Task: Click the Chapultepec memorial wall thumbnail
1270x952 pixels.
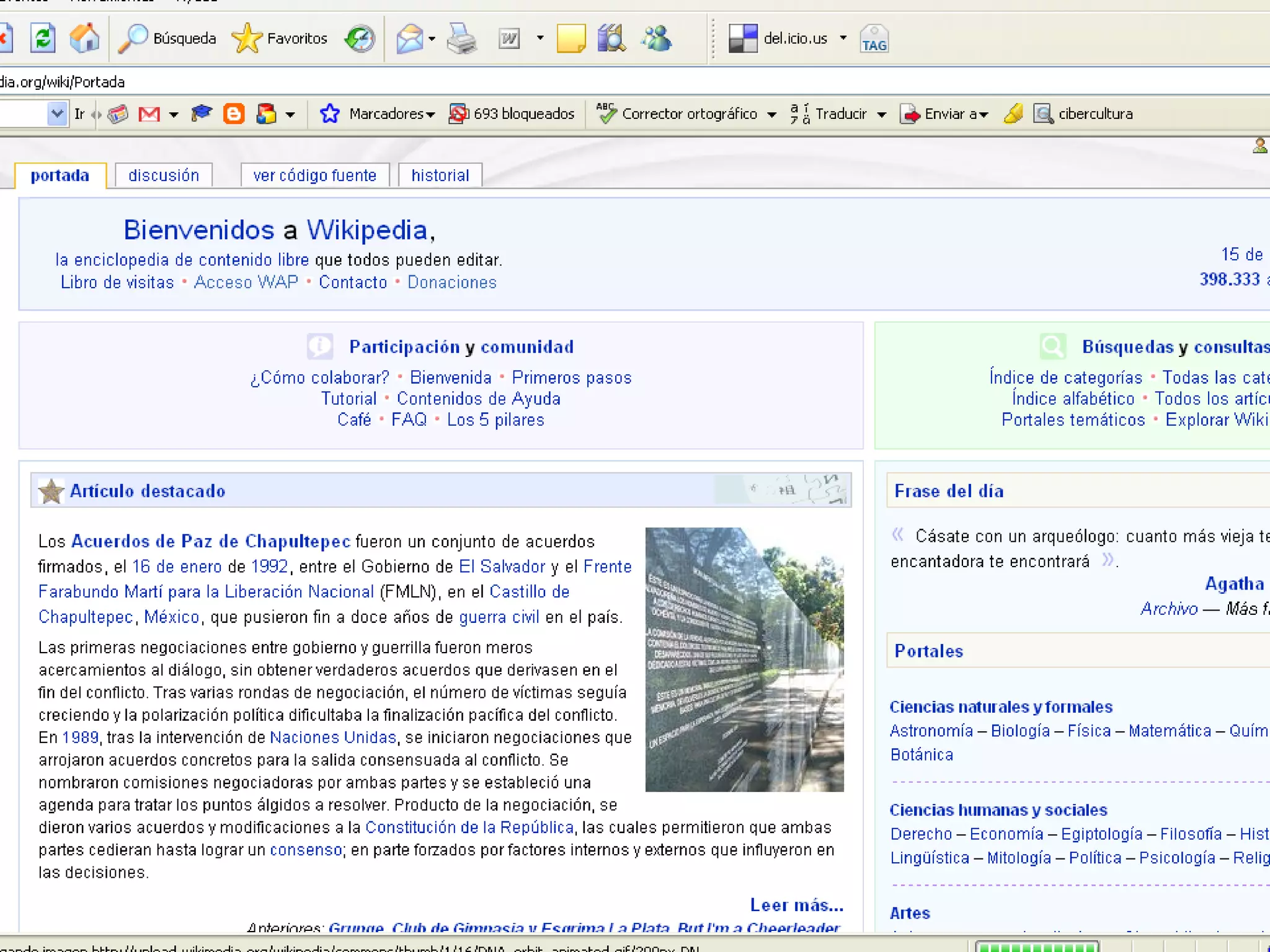Action: (x=744, y=659)
